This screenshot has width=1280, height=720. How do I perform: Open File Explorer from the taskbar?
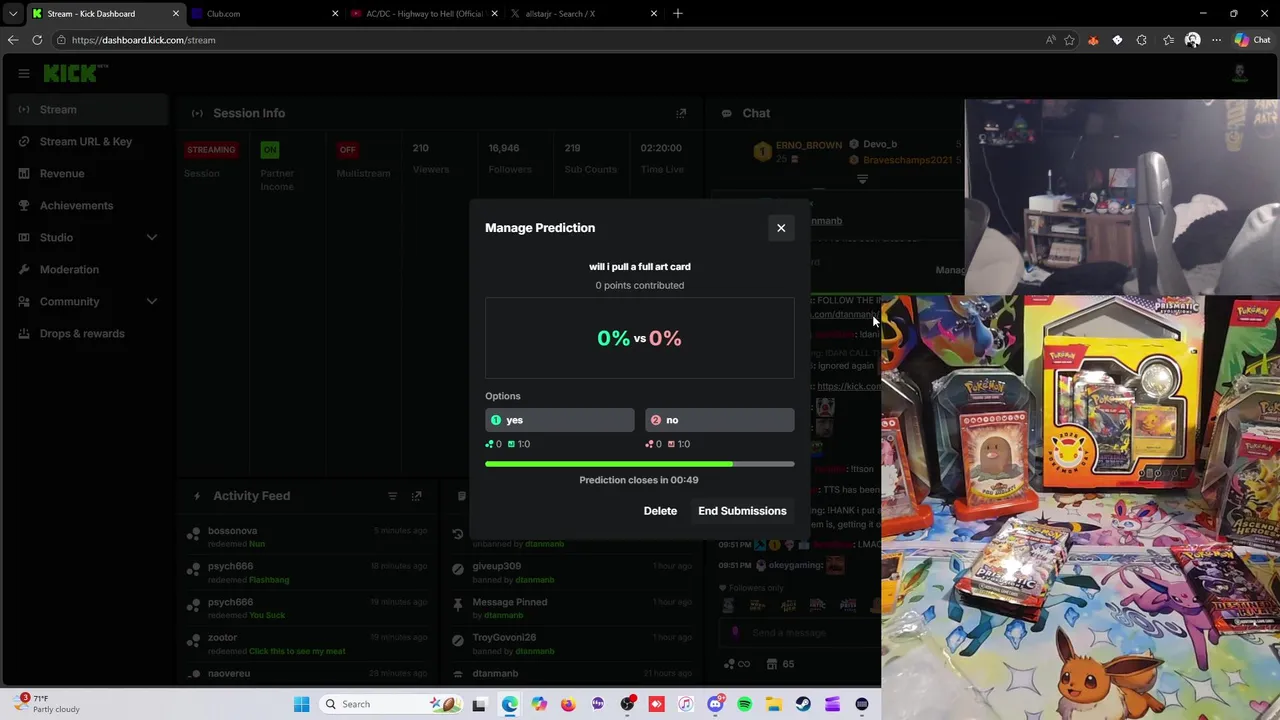click(x=774, y=704)
